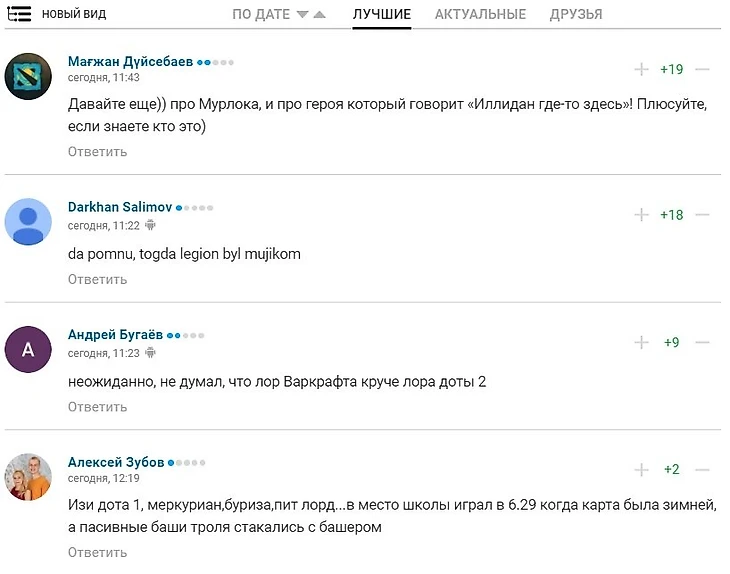Open the Друзья tab

576,15
